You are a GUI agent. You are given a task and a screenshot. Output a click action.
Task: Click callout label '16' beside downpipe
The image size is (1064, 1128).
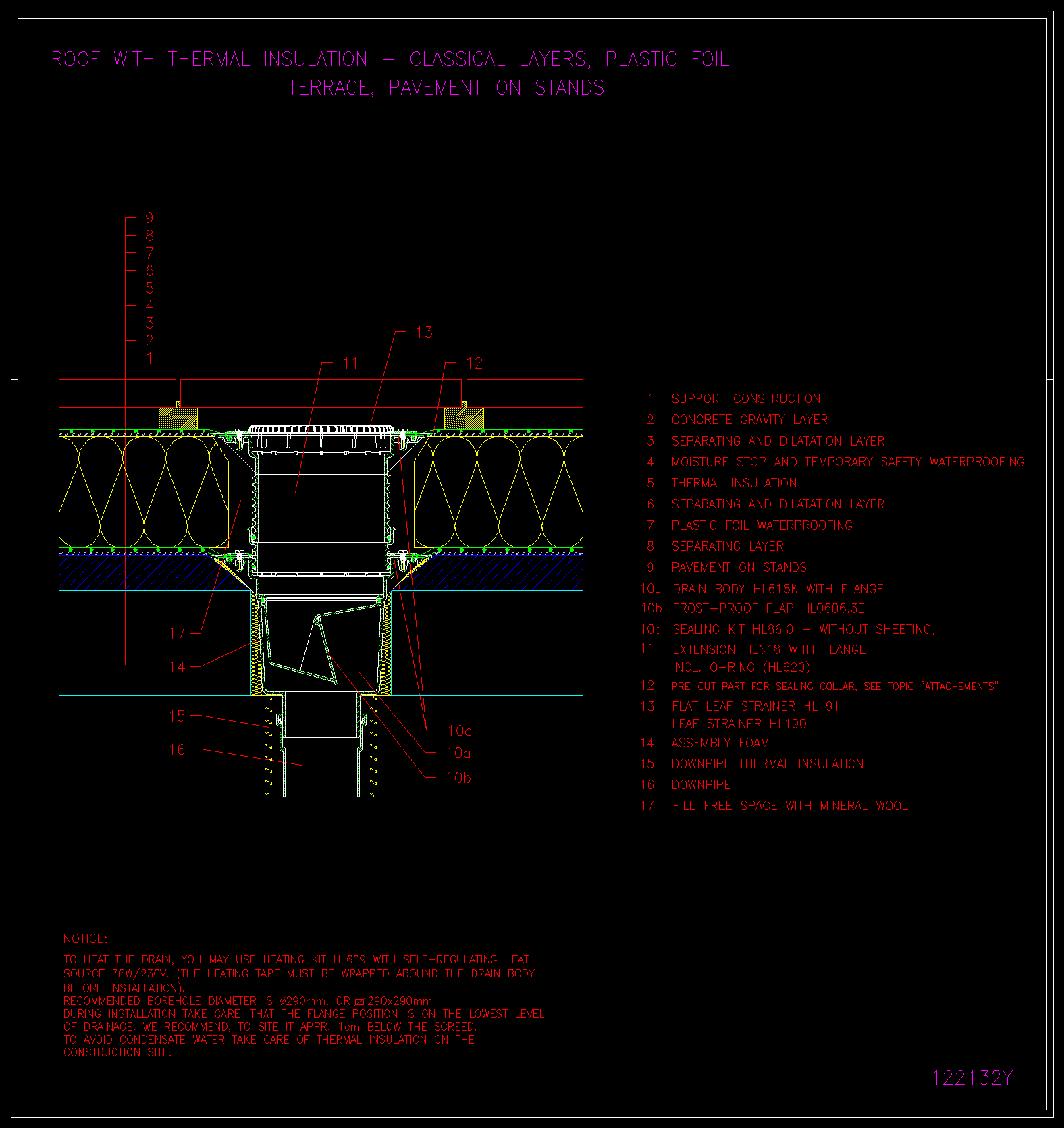[177, 750]
